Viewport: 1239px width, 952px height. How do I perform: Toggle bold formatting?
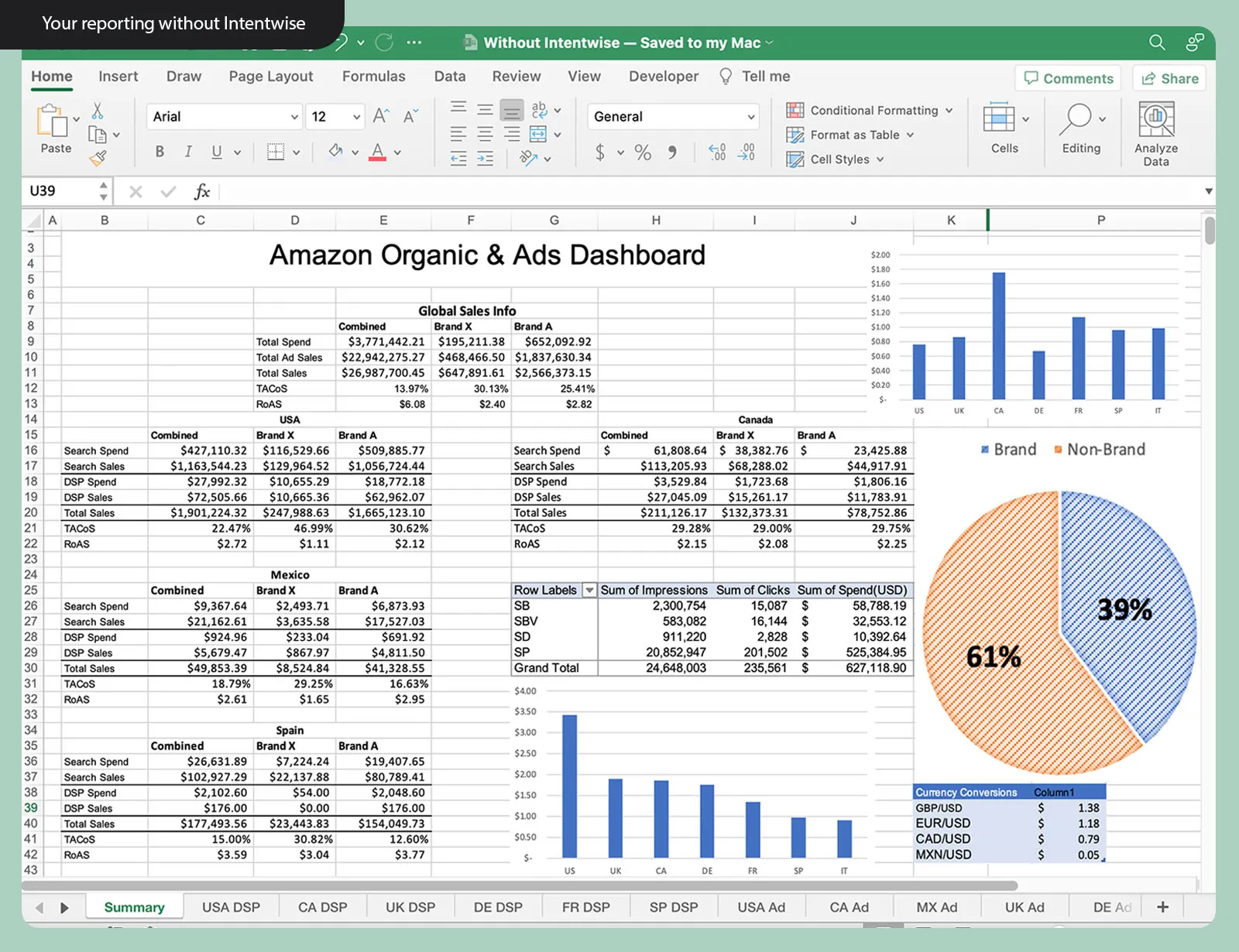click(x=160, y=152)
